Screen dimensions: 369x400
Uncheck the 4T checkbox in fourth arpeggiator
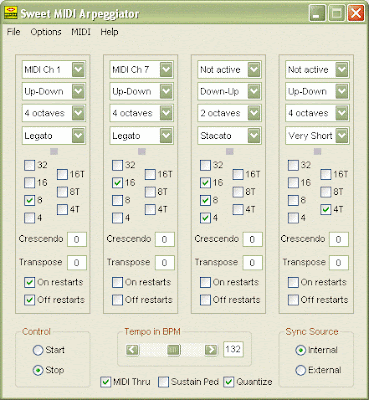[326, 209]
